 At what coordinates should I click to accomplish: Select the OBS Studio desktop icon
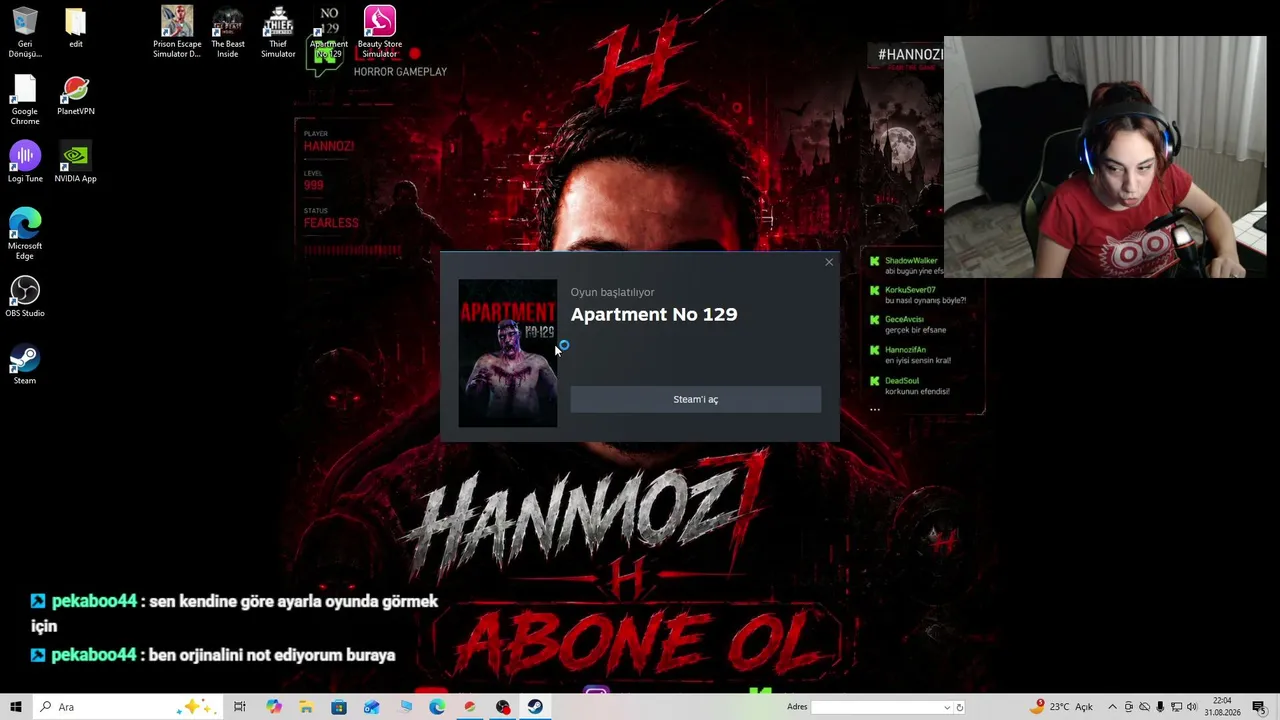click(x=25, y=297)
